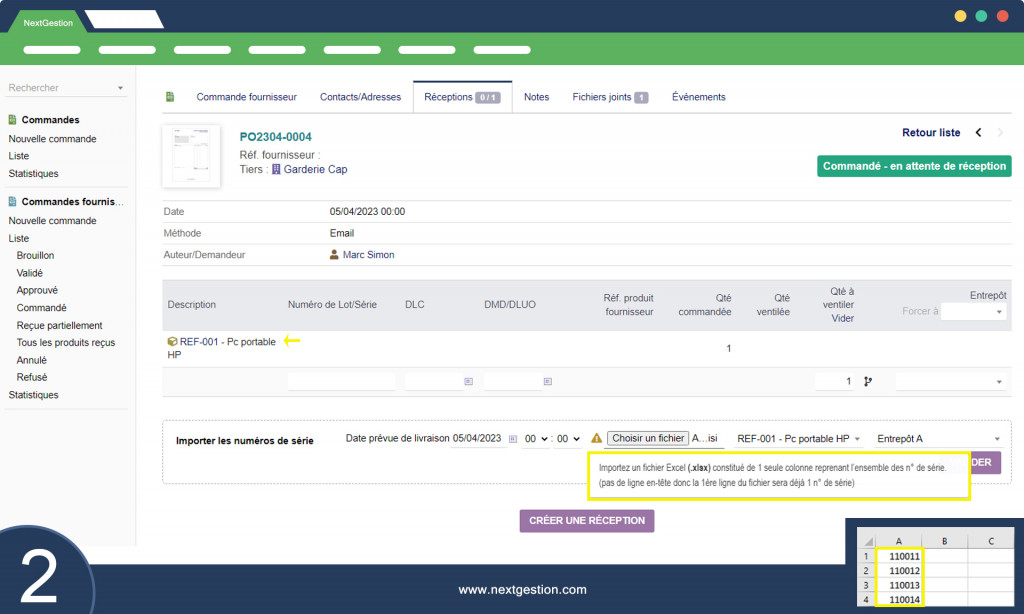This screenshot has width=1024, height=614.
Task: Open the DMD/DLUO date calendar picker
Action: (547, 381)
